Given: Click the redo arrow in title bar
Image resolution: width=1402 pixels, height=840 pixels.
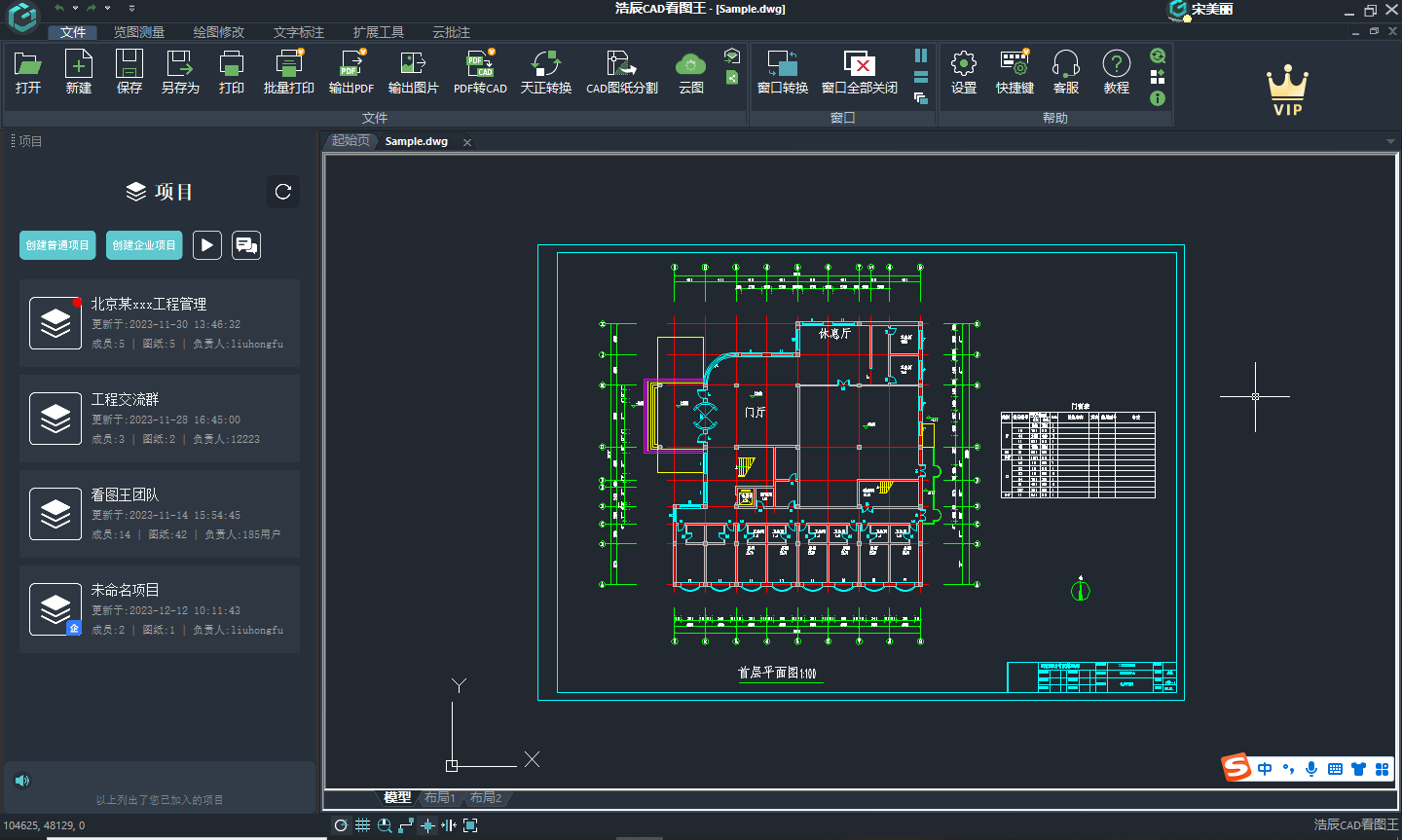Looking at the screenshot, I should (92, 8).
